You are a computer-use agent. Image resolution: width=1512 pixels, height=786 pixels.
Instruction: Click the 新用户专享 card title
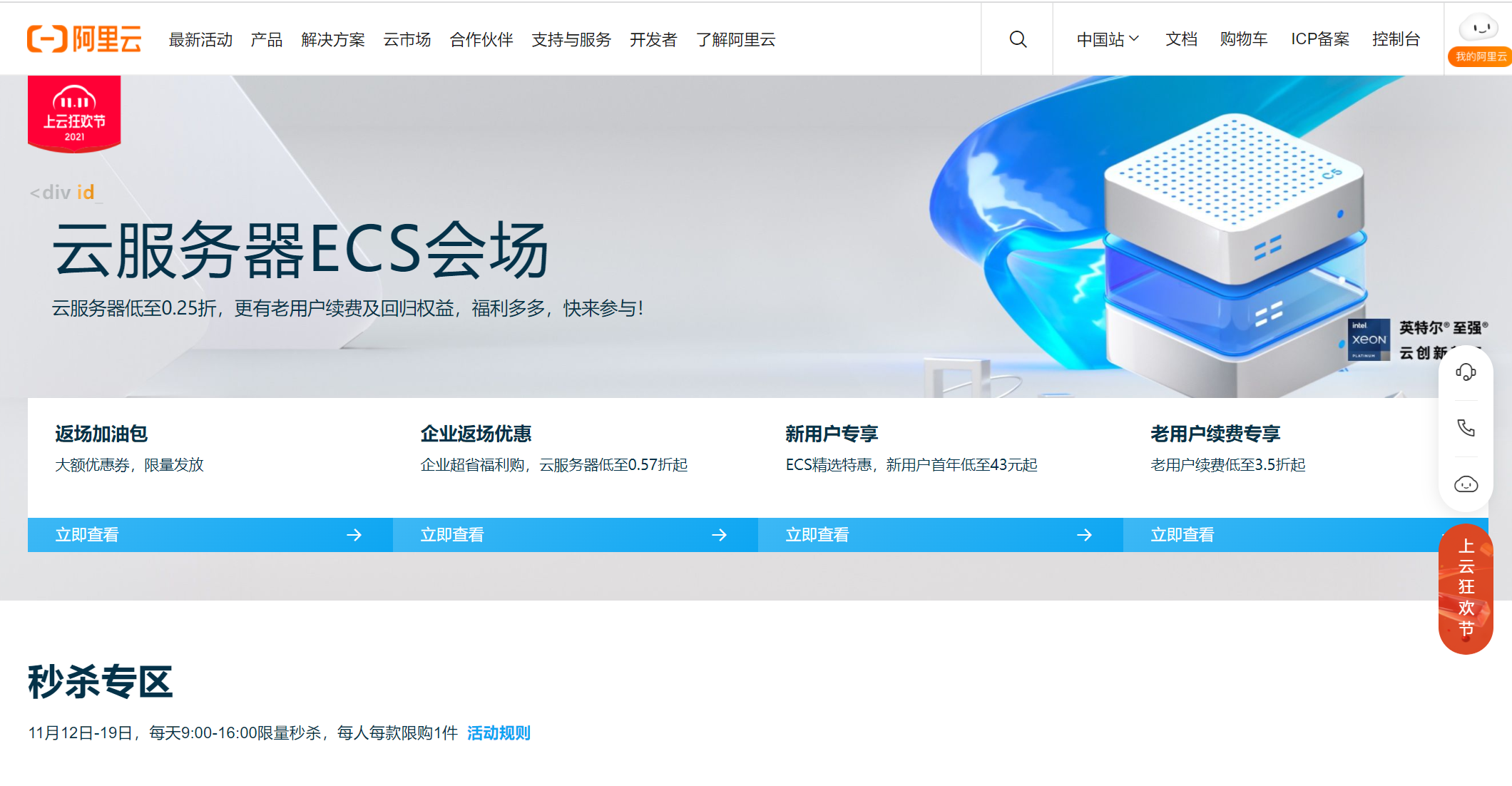point(832,434)
